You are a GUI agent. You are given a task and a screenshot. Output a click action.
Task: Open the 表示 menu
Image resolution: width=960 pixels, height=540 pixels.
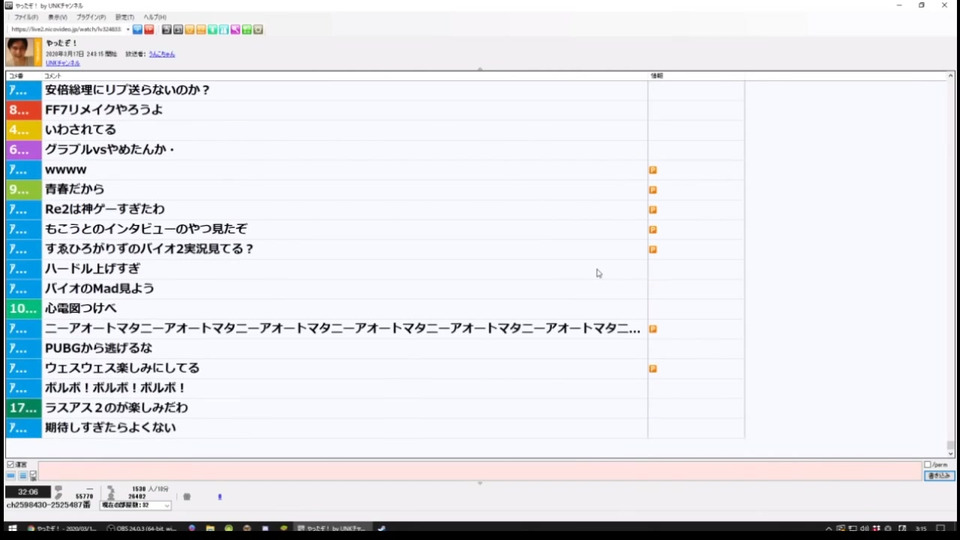click(58, 17)
